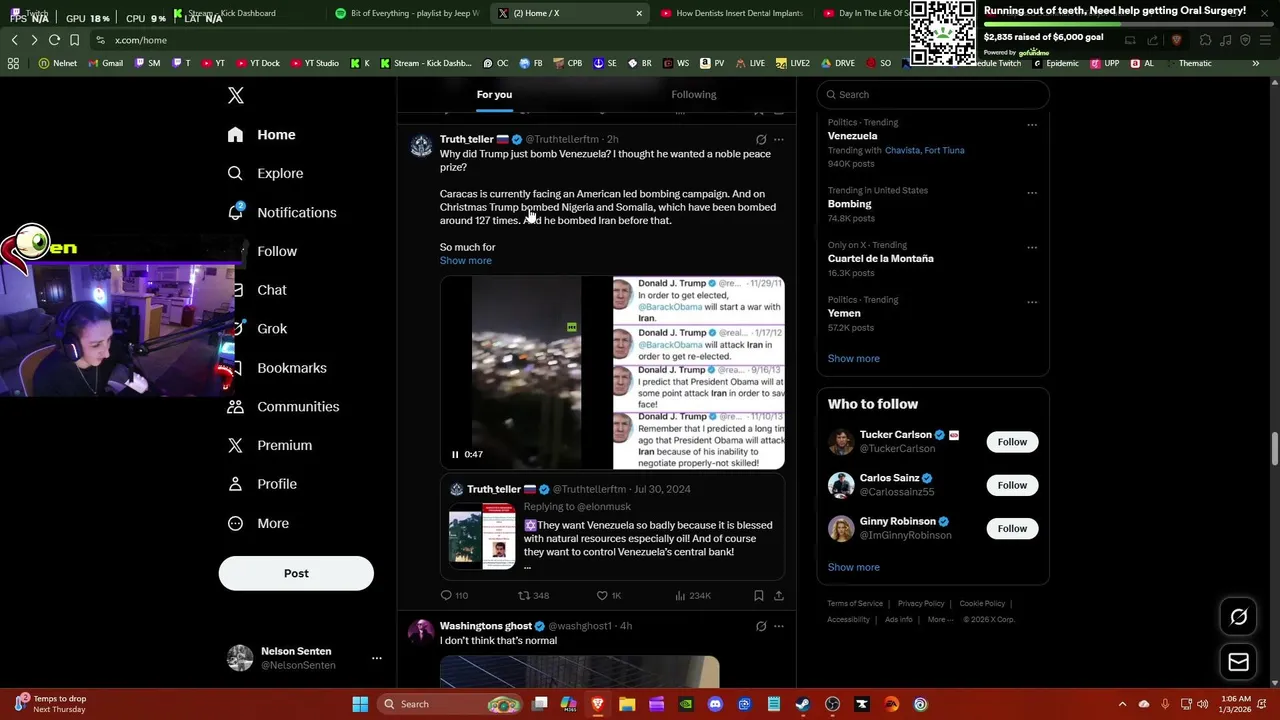The height and width of the screenshot is (720, 1280).
Task: Expand the bookmarks bar overflow chevron
Action: click(x=1255, y=63)
